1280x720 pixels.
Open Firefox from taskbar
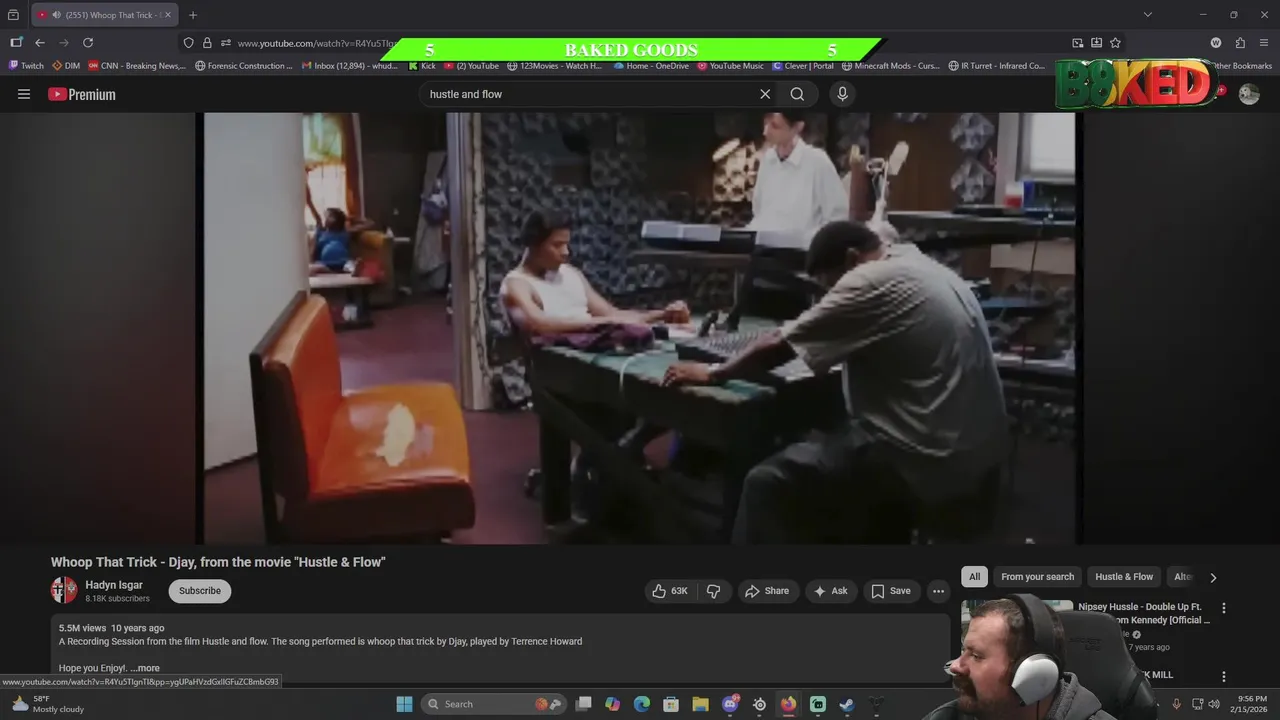click(x=788, y=704)
